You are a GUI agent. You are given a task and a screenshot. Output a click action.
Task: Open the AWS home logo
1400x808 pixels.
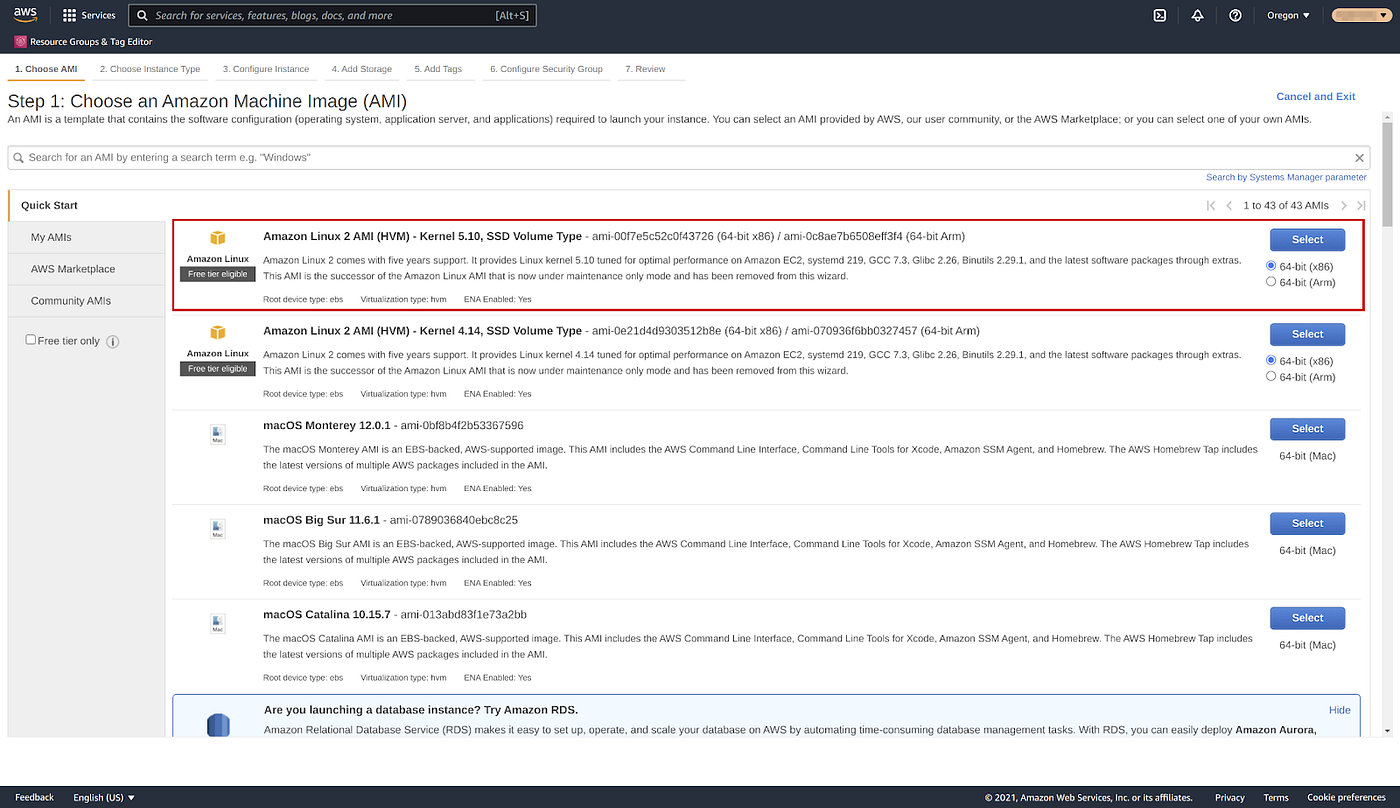pyautogui.click(x=25, y=15)
